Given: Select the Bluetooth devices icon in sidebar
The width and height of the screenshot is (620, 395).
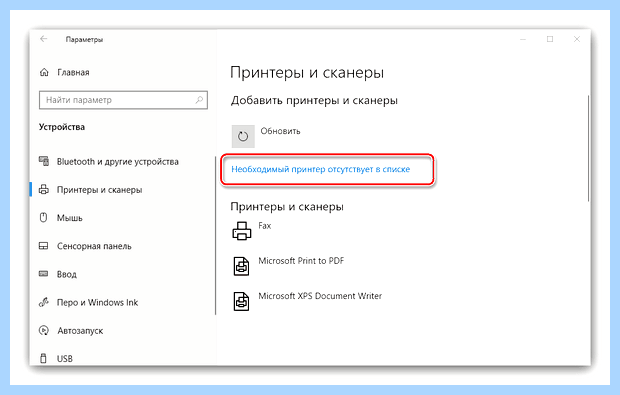Looking at the screenshot, I should click(44, 161).
